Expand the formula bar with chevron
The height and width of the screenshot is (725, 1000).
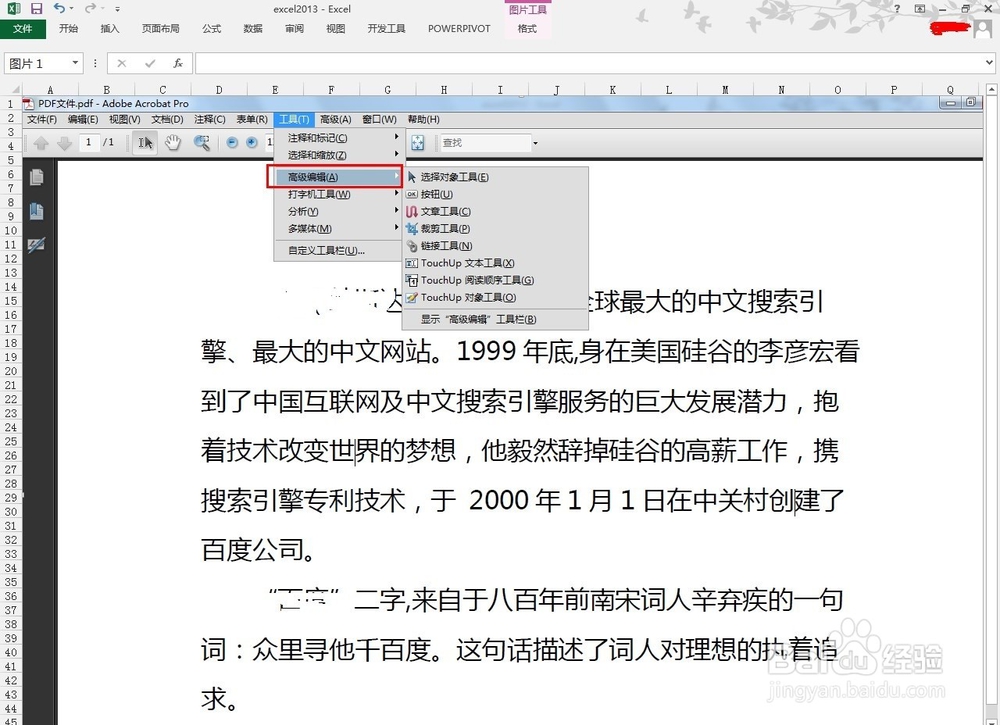(989, 62)
